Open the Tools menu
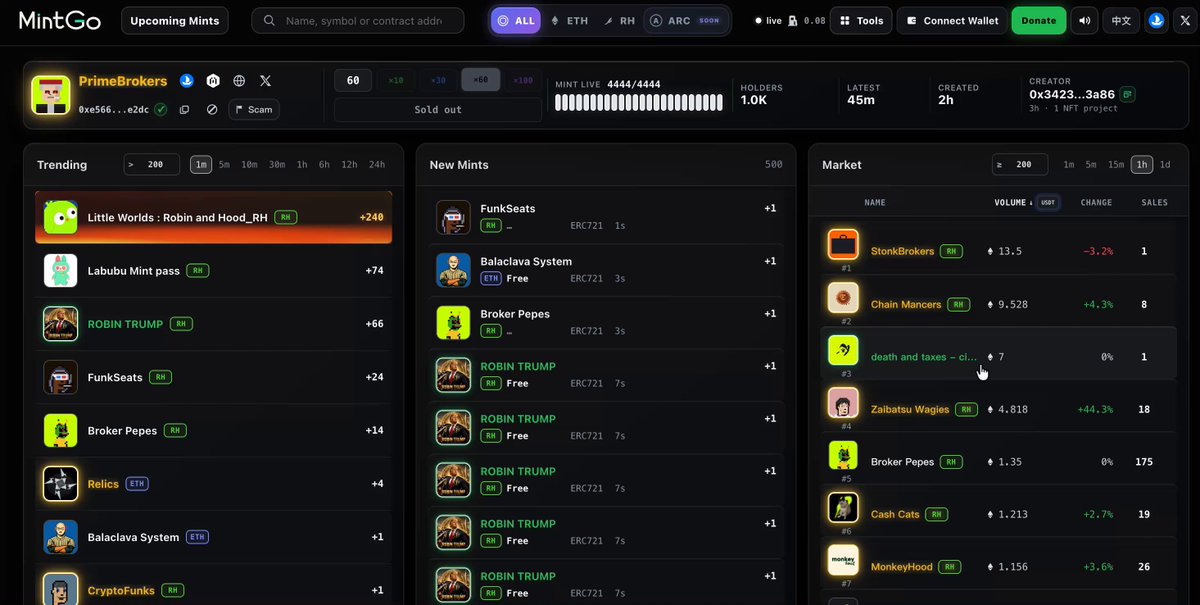Image resolution: width=1200 pixels, height=605 pixels. (862, 20)
